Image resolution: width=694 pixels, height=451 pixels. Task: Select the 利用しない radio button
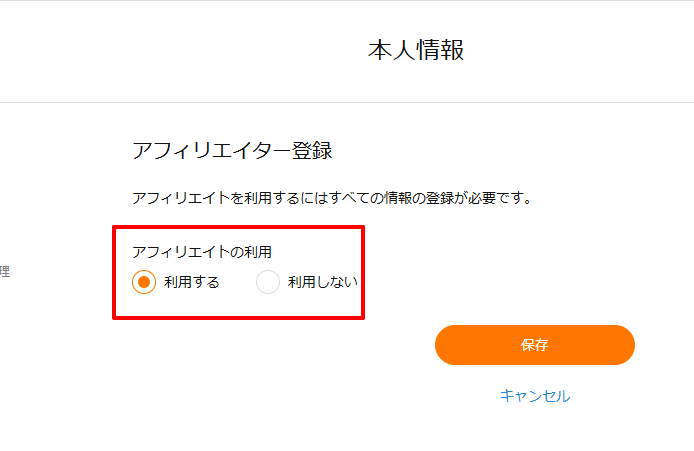pos(267,282)
